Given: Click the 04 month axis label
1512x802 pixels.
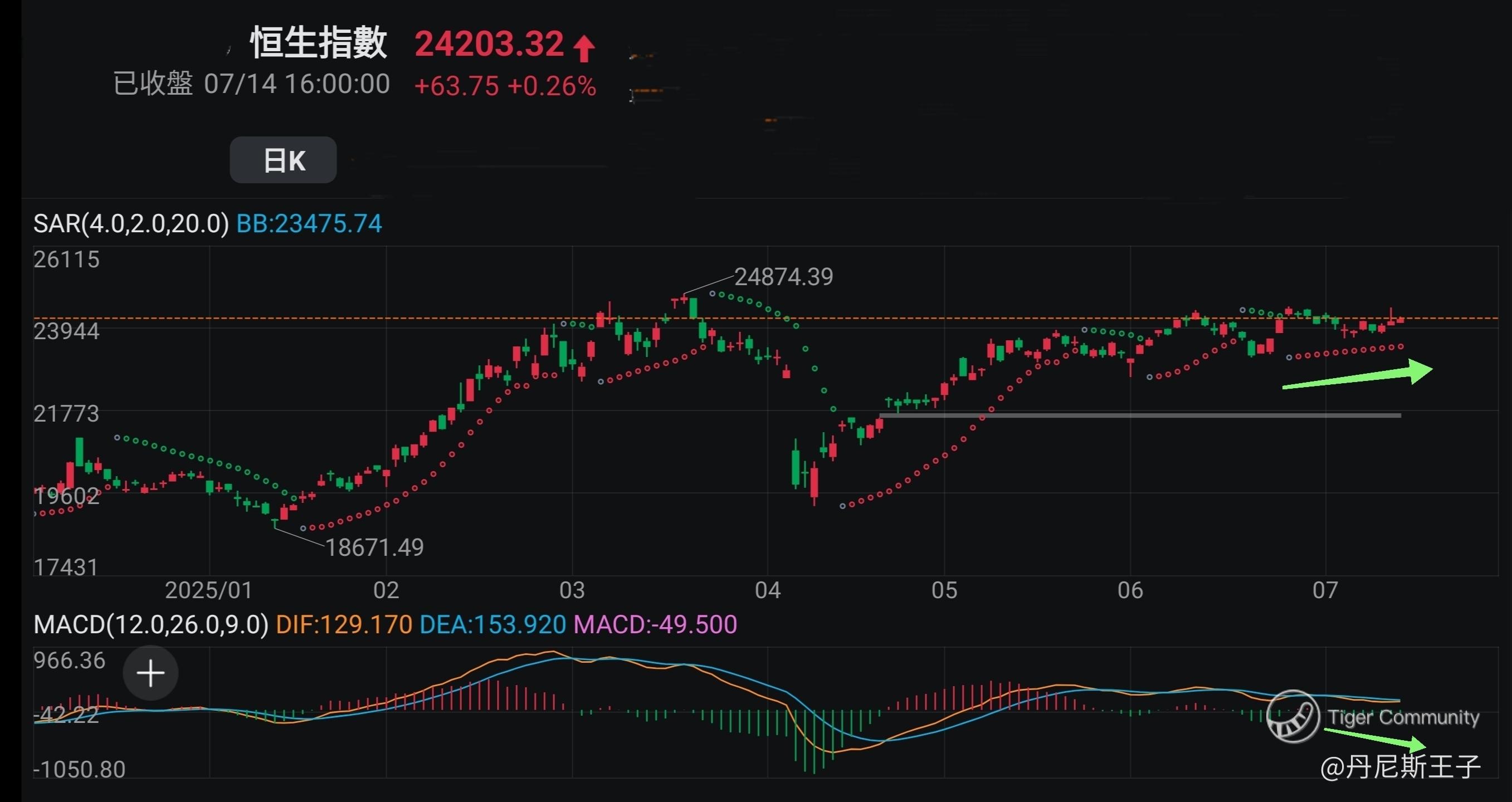Looking at the screenshot, I should [x=768, y=590].
